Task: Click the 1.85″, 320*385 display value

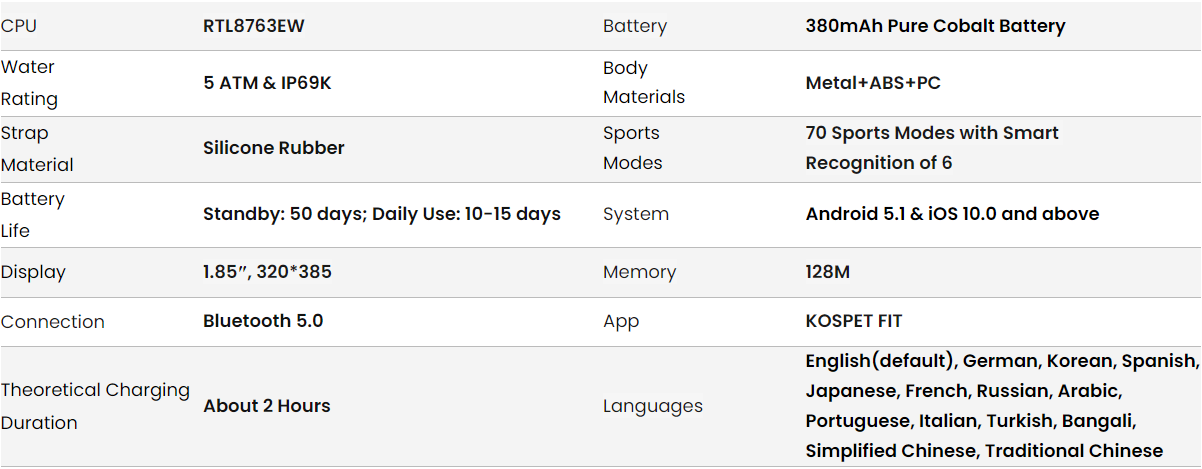Action: (267, 272)
